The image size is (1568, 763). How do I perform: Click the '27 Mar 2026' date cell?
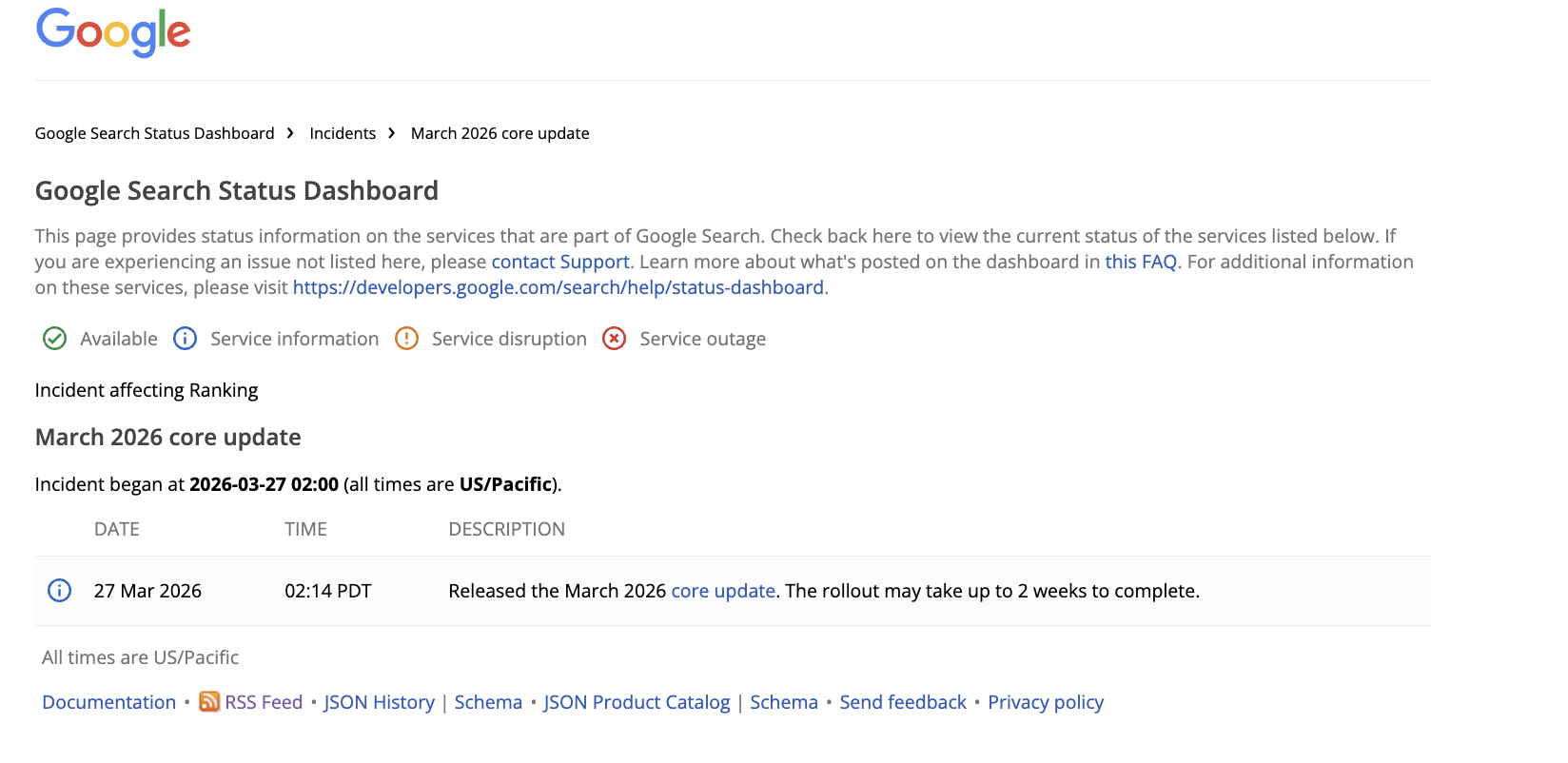[x=147, y=591]
